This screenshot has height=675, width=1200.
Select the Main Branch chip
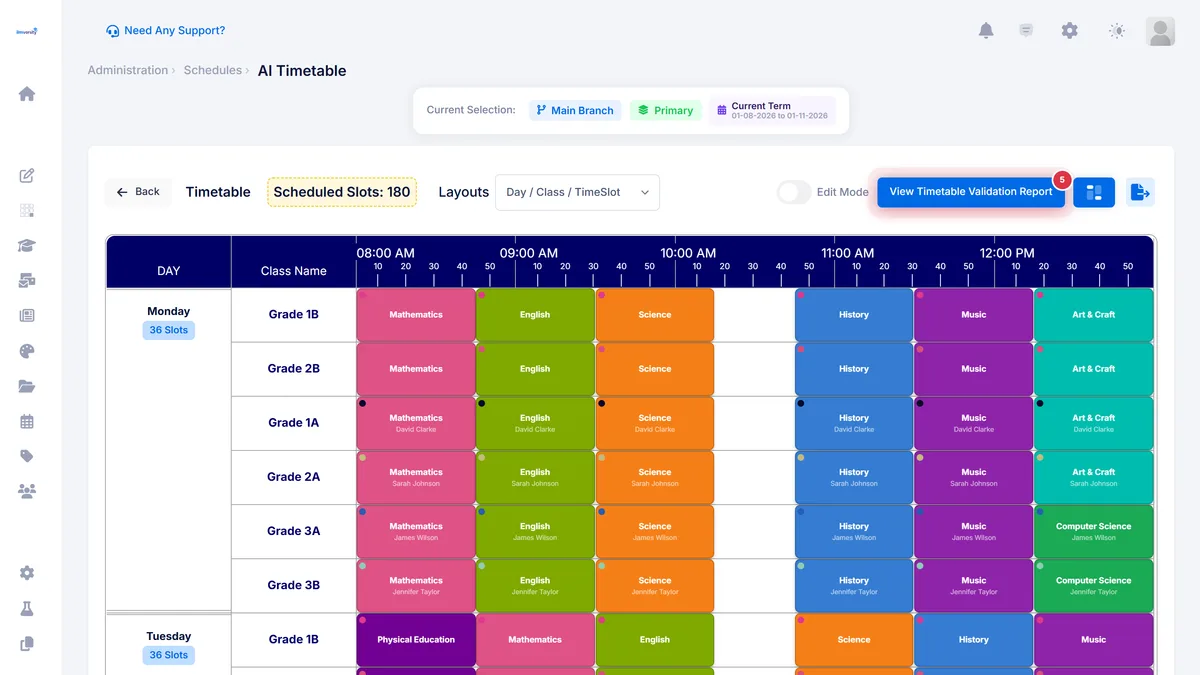tap(575, 110)
